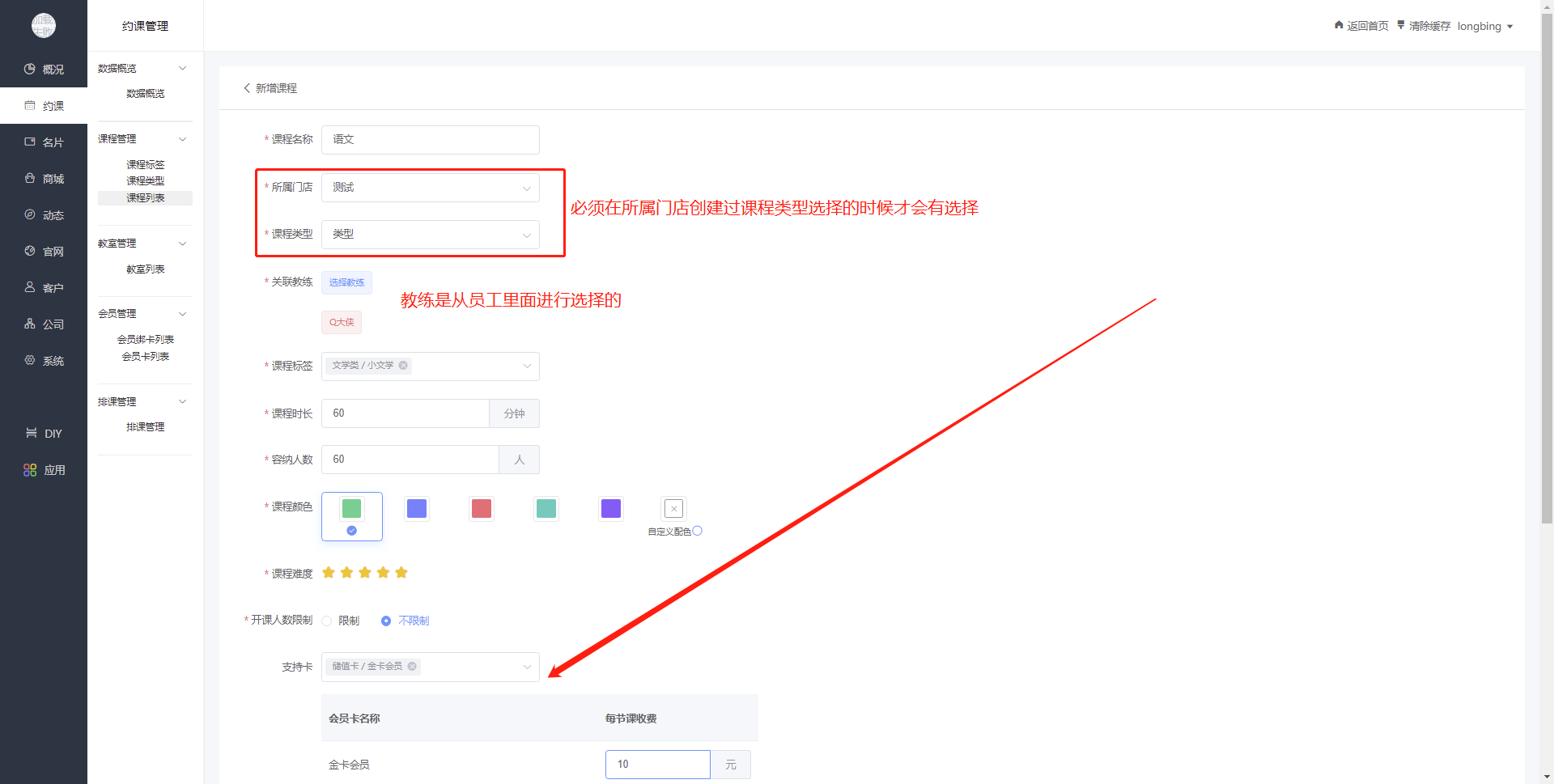The height and width of the screenshot is (784, 1554).
Task: Remove the 文学类 / 小文学 tag via its x icon
Action: pyautogui.click(x=403, y=366)
